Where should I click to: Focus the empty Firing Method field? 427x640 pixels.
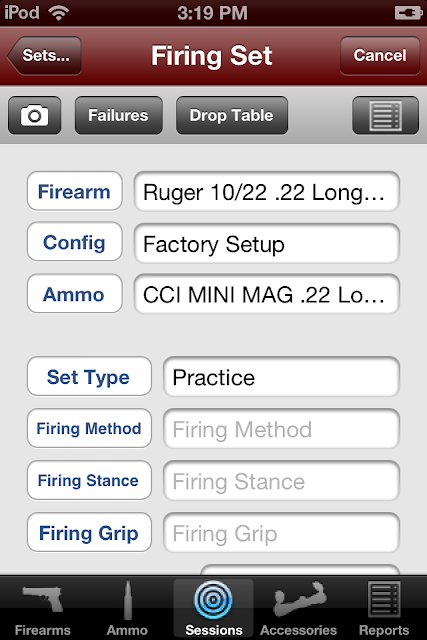[x=281, y=429]
